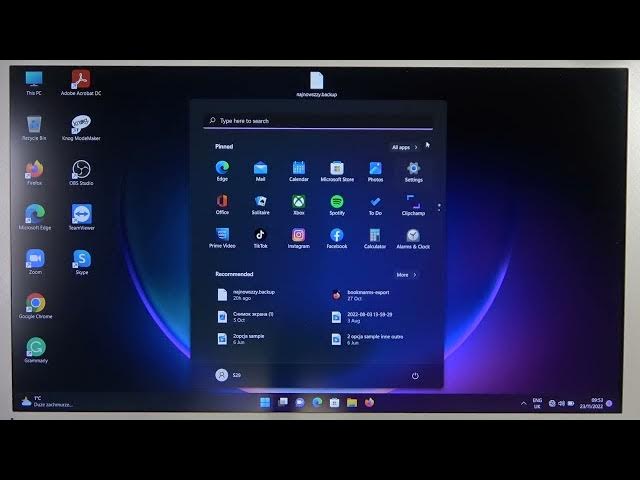Open Settings from pinned apps
This screenshot has height=480, width=640.
coord(413,171)
